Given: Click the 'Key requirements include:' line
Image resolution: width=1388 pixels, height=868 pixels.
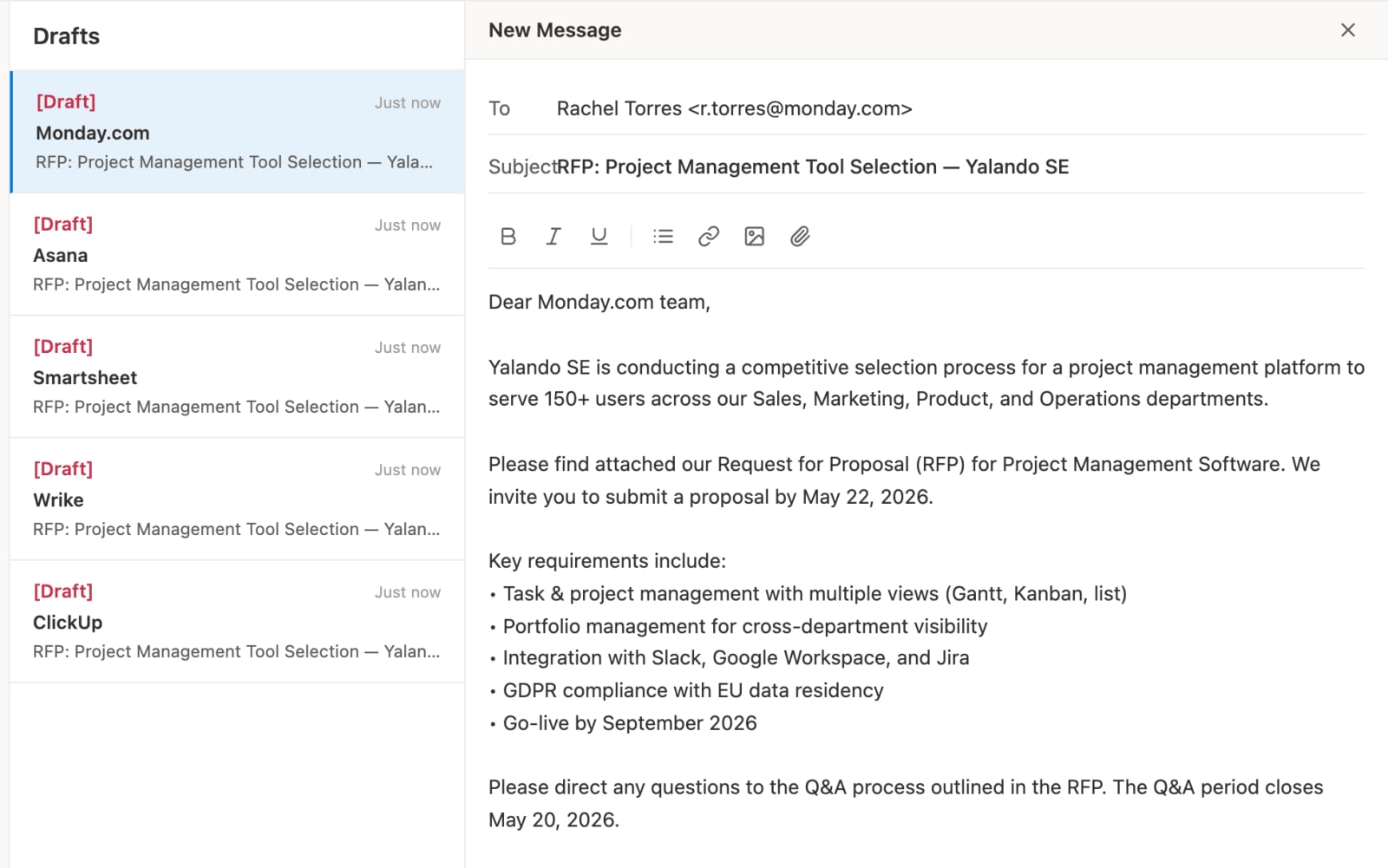Looking at the screenshot, I should [607, 561].
